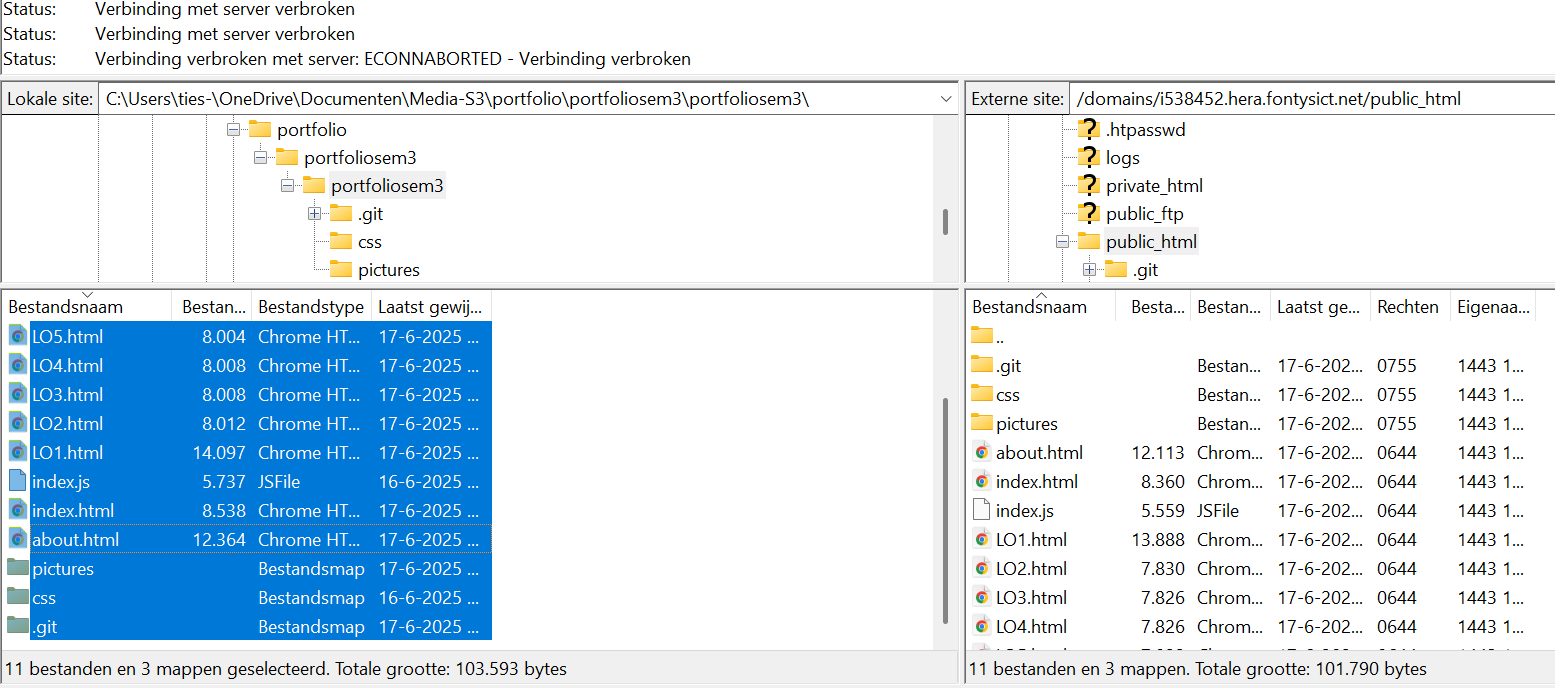The width and height of the screenshot is (1555, 688).
Task: Click the index.js file icon in local list
Action: tap(18, 481)
